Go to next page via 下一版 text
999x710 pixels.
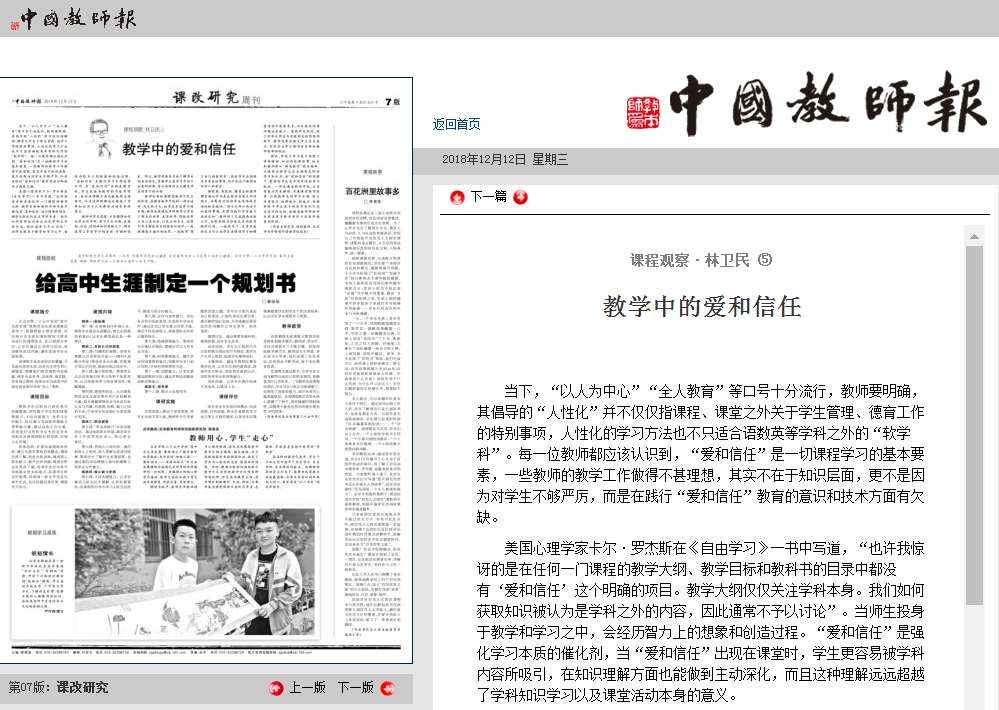(x=356, y=688)
